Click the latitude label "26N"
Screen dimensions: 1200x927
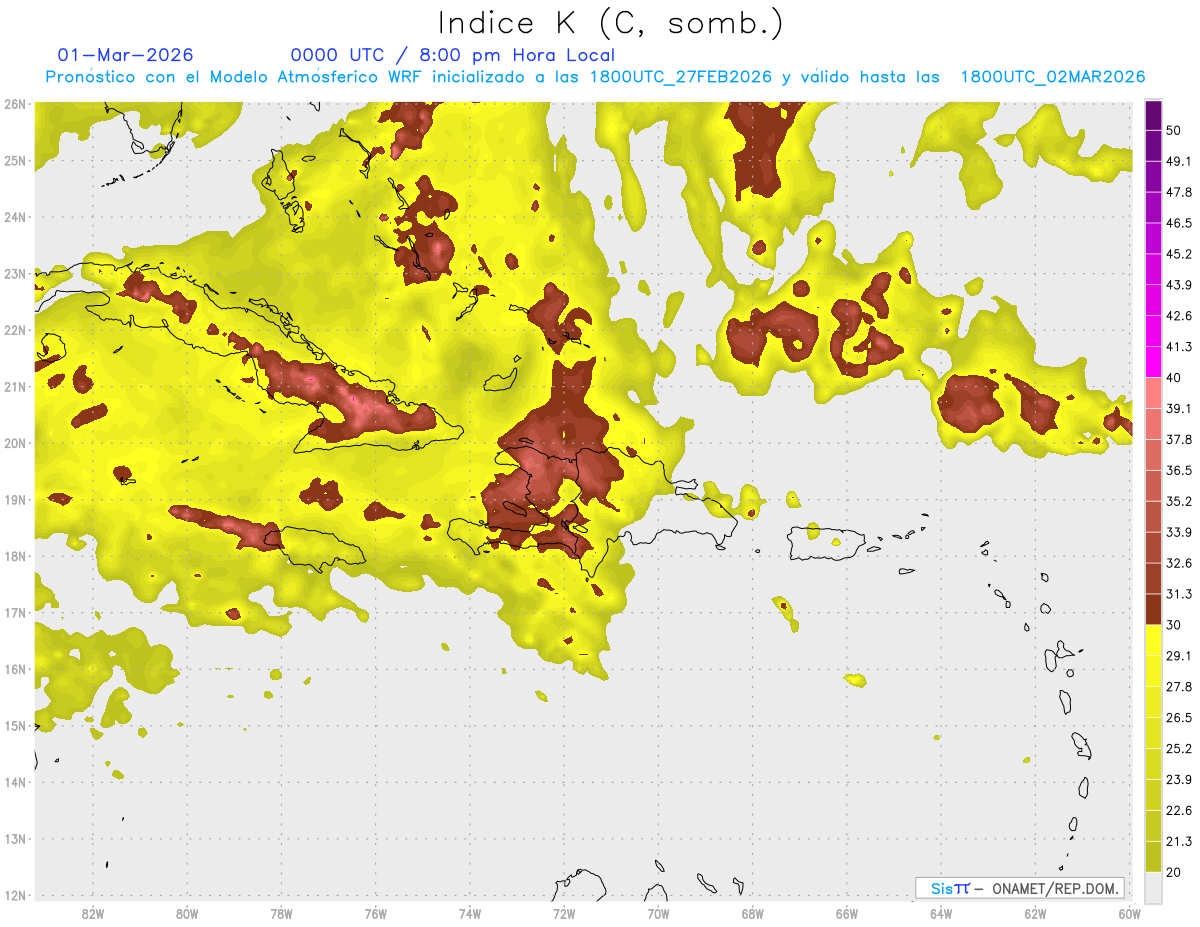15,104
